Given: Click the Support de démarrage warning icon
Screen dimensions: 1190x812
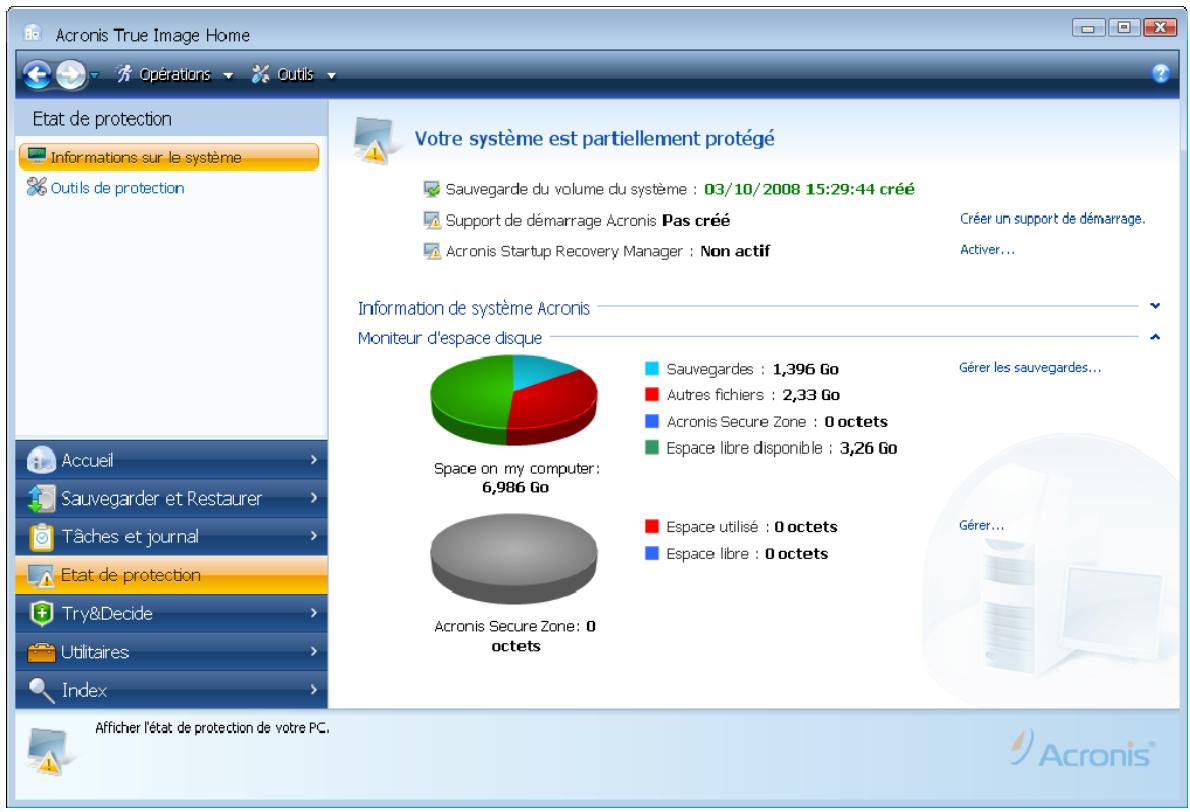Looking at the screenshot, I should point(432,220).
